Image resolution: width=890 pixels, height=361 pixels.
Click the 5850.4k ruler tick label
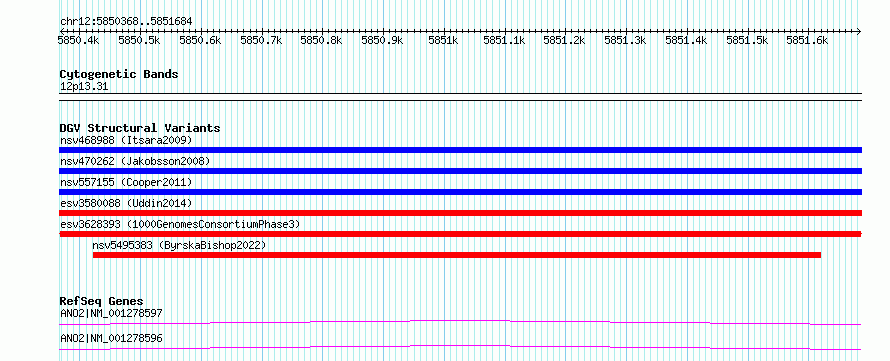(79, 40)
